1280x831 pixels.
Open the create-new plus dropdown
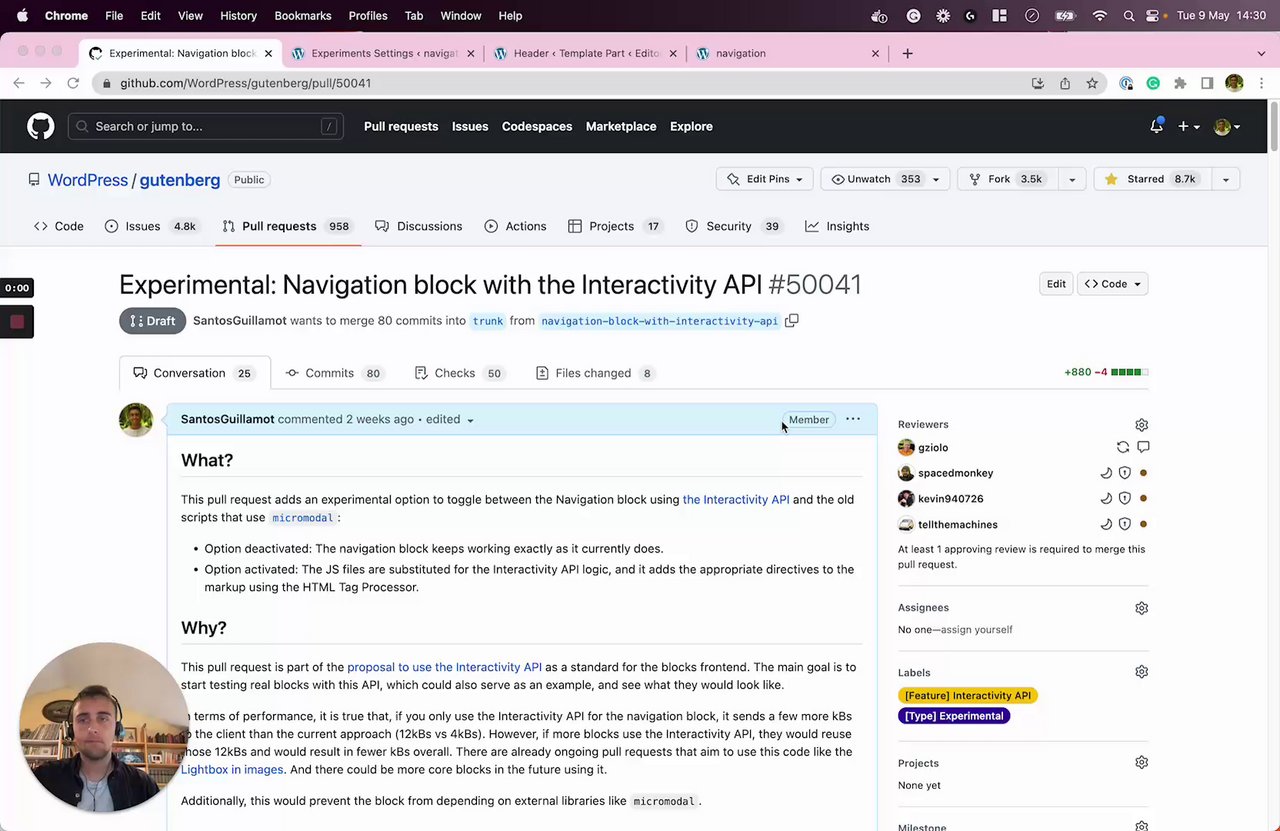coord(1188,127)
